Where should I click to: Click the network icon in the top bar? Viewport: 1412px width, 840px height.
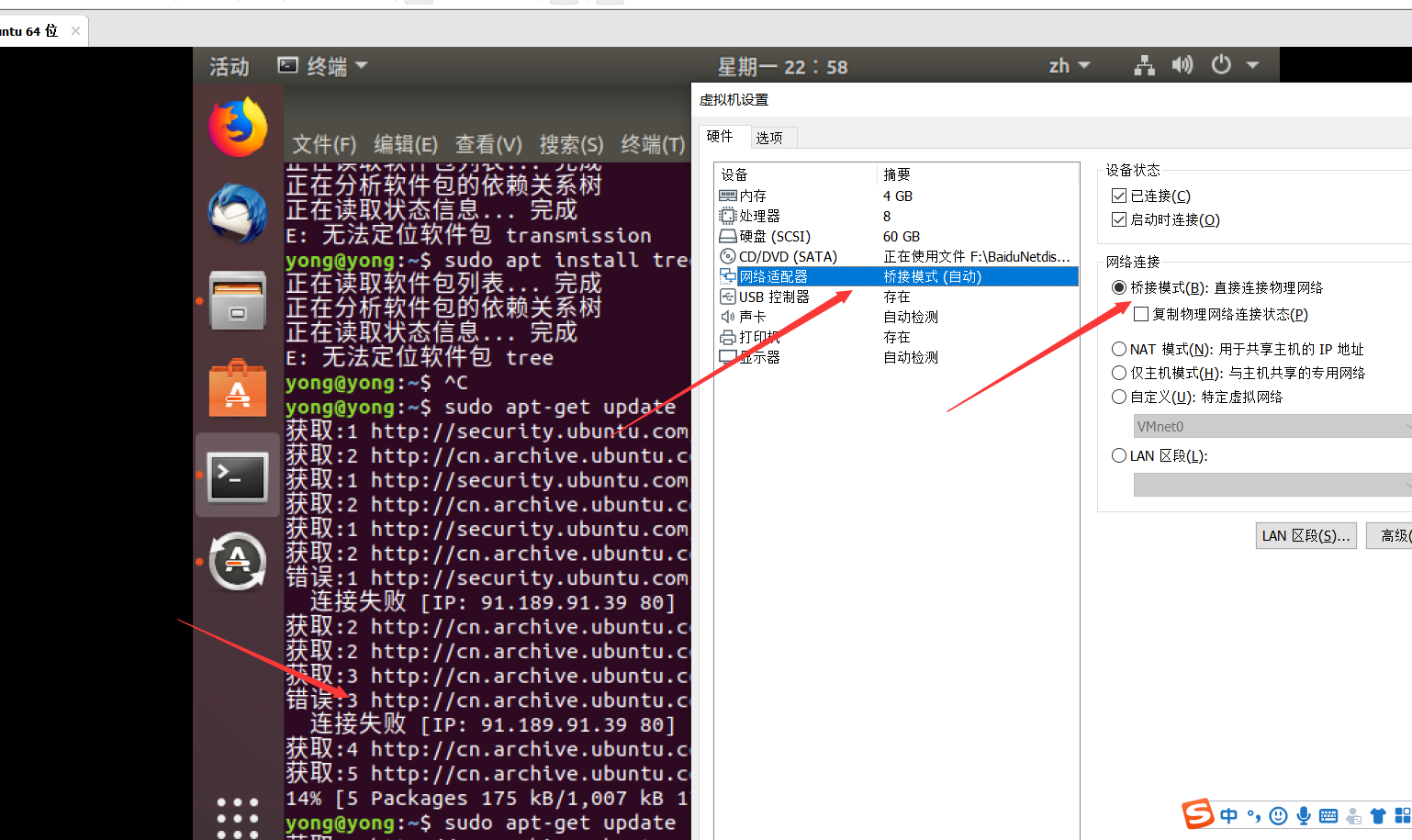coord(1143,64)
